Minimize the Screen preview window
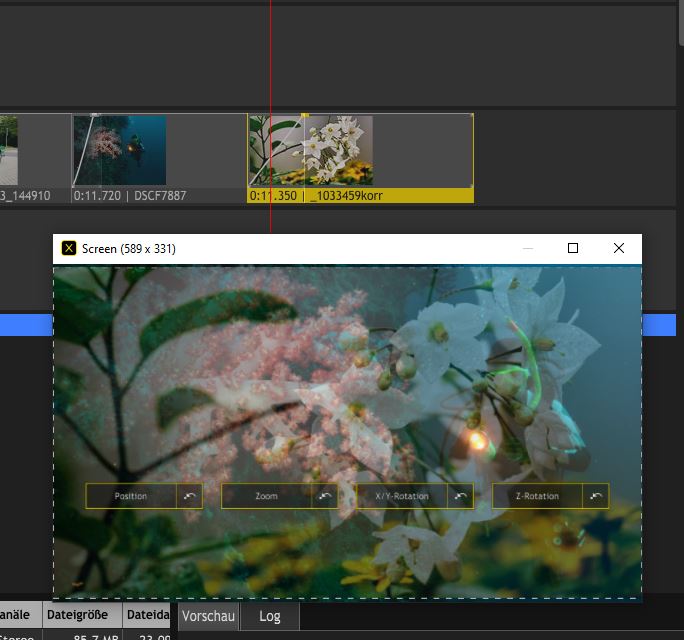The image size is (684, 640). pos(528,249)
